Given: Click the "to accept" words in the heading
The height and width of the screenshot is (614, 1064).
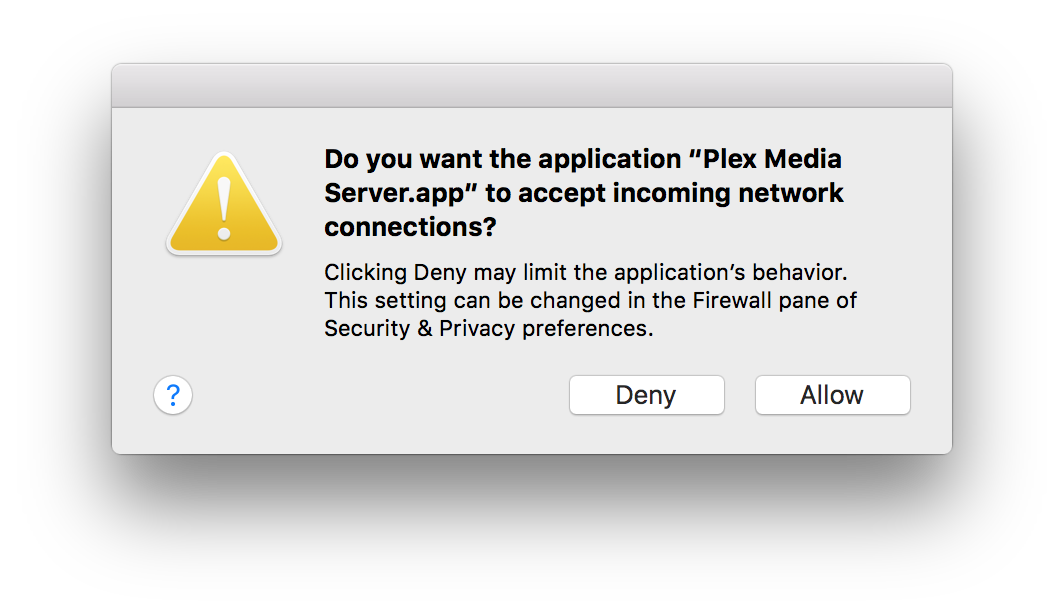Looking at the screenshot, I should (546, 193).
